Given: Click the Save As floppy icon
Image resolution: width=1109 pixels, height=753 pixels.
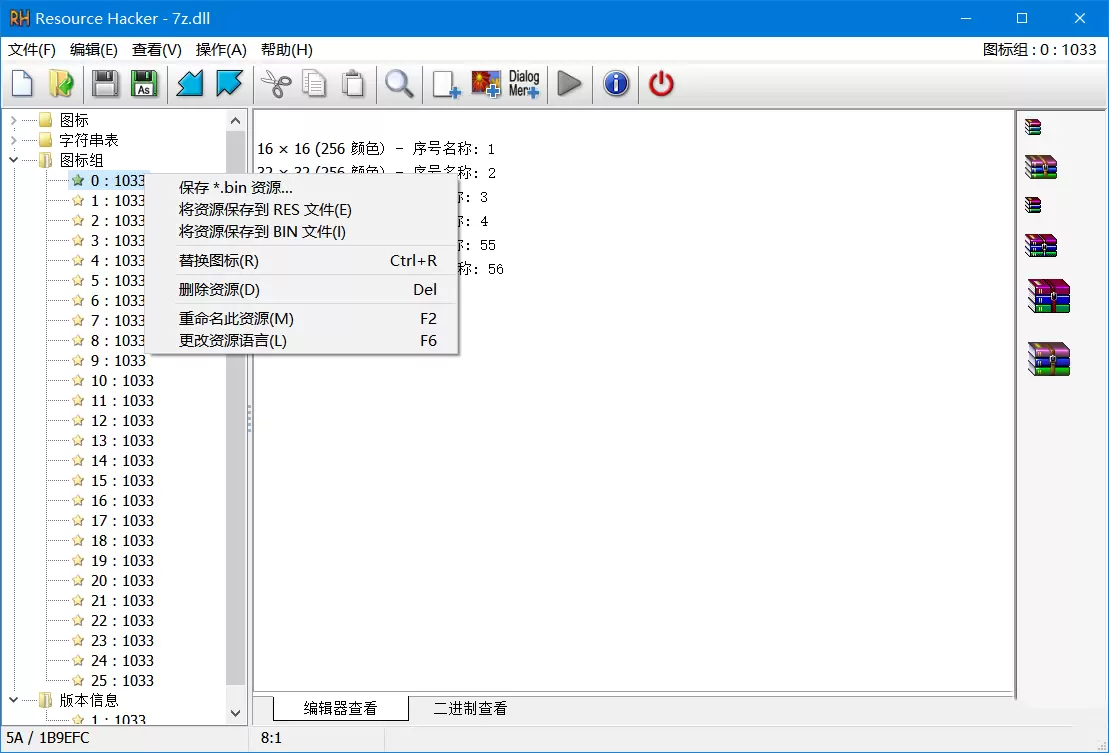Looking at the screenshot, I should point(144,83).
